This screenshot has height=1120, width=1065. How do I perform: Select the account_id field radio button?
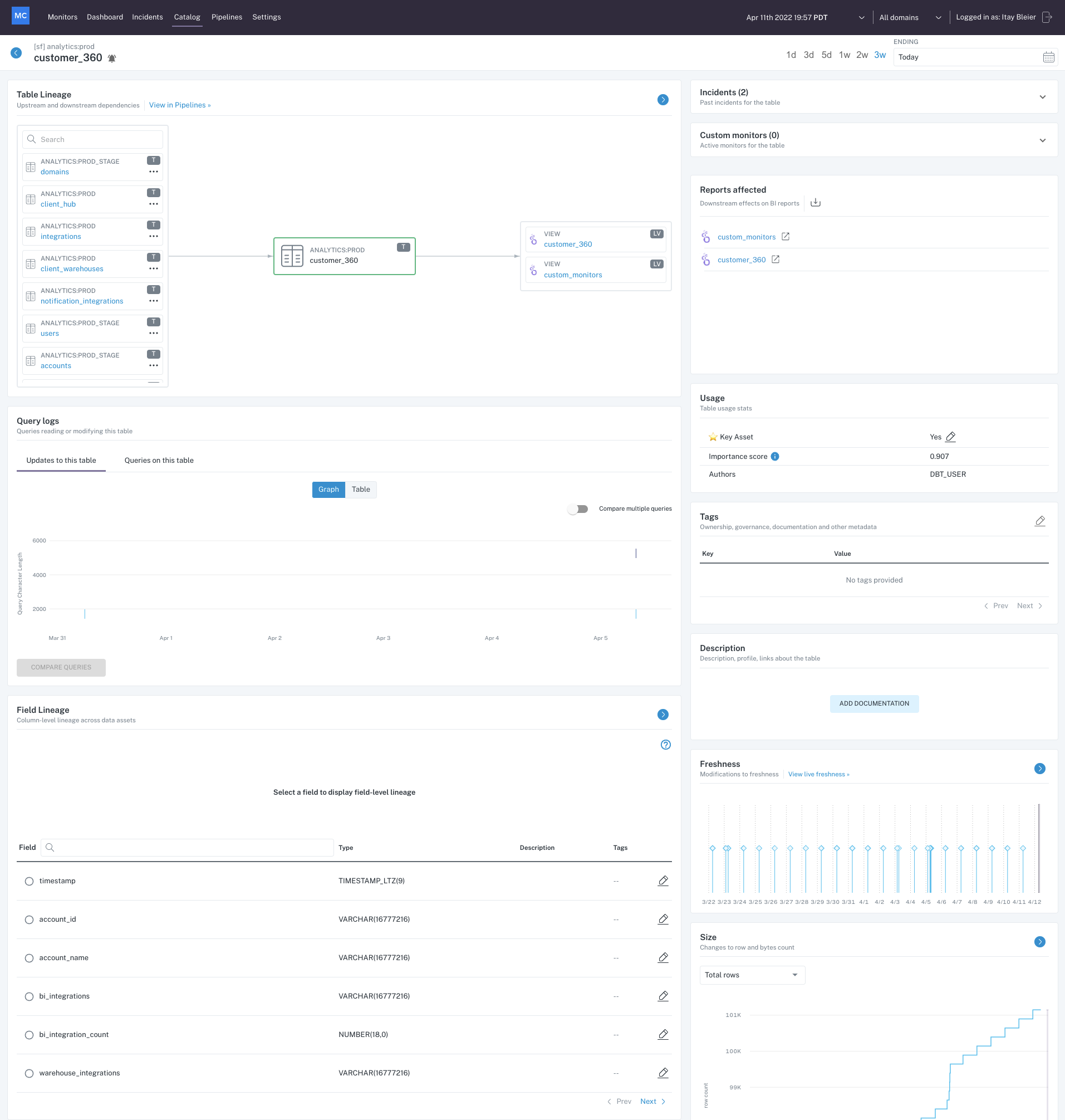pos(29,920)
